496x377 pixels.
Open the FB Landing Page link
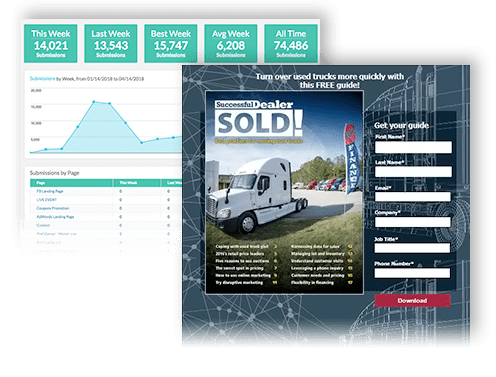(50, 191)
